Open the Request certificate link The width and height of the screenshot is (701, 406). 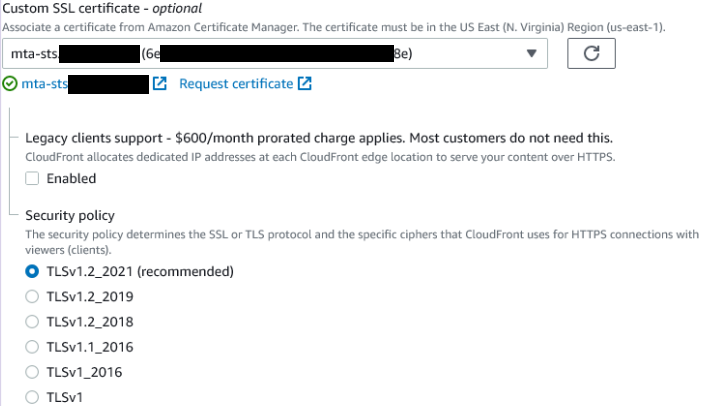tap(236, 84)
